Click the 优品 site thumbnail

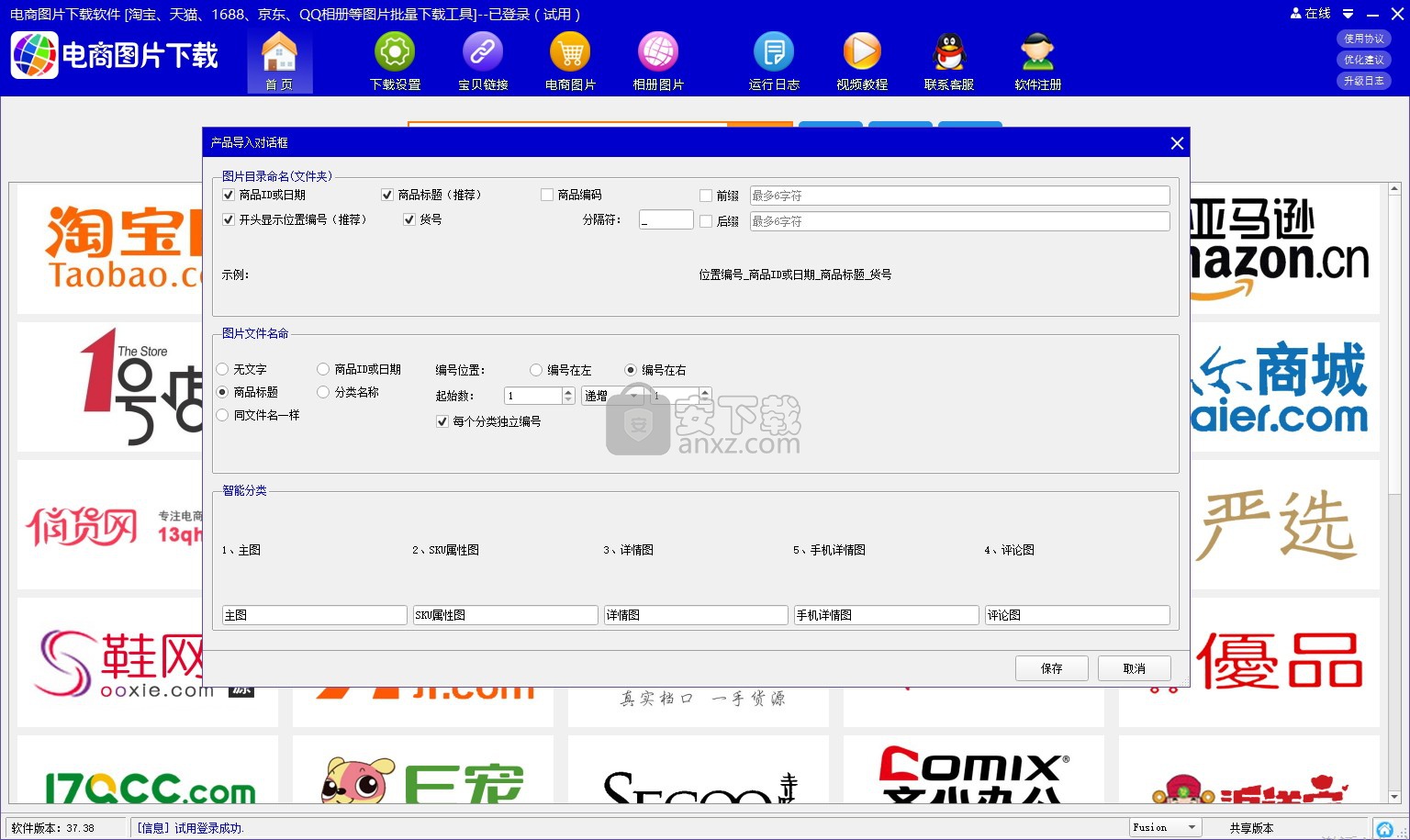tap(1285, 662)
